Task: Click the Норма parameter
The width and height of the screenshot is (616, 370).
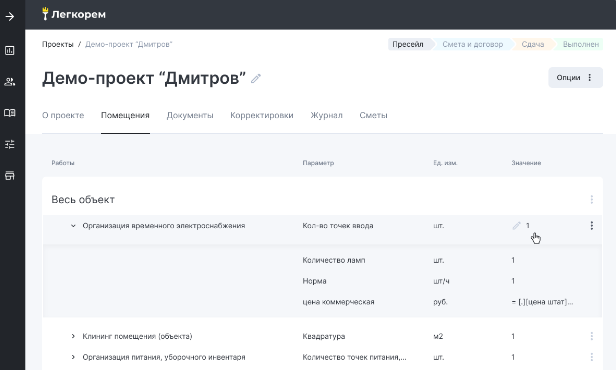Action: click(x=314, y=281)
